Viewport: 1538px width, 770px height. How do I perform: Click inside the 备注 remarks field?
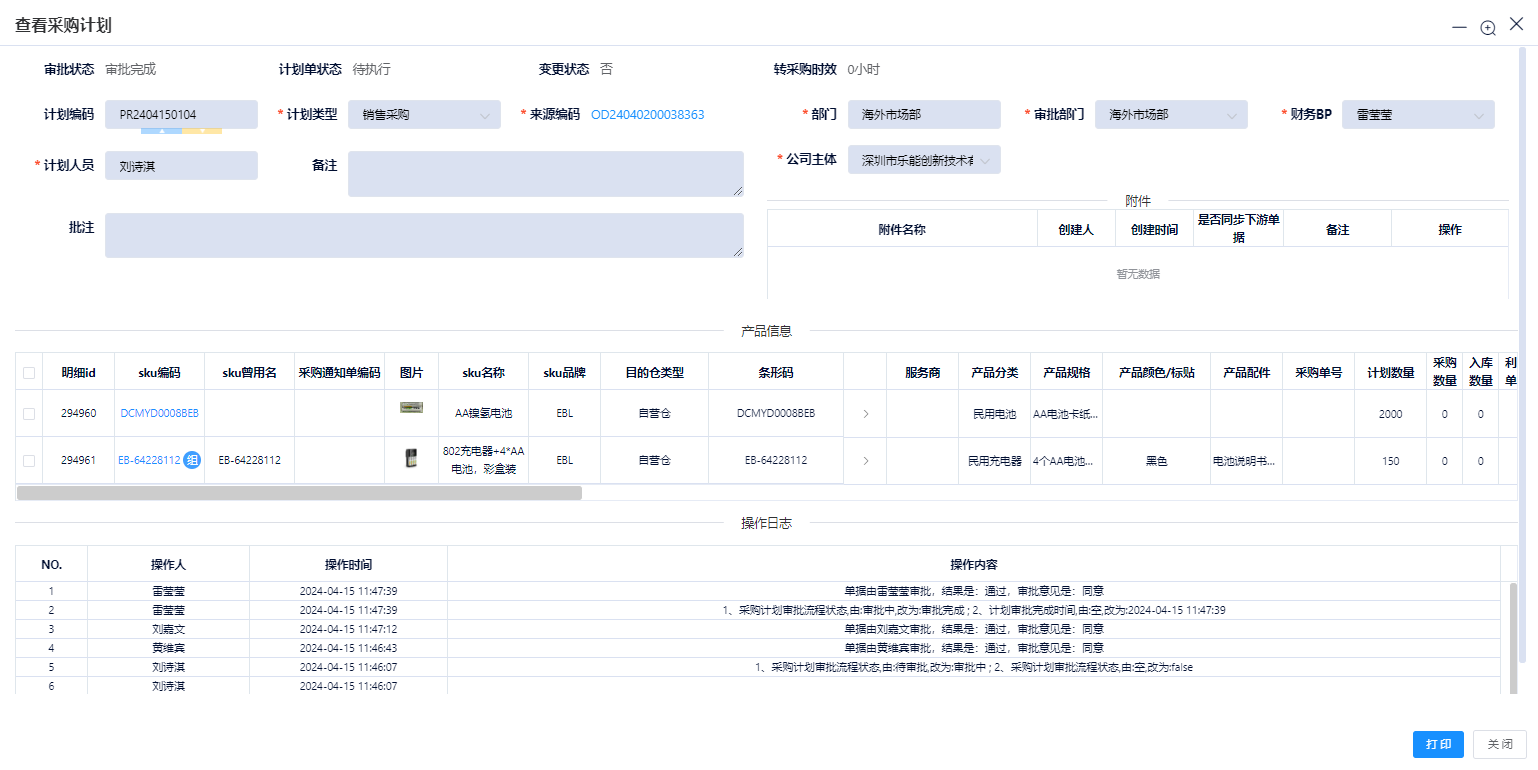[x=545, y=173]
